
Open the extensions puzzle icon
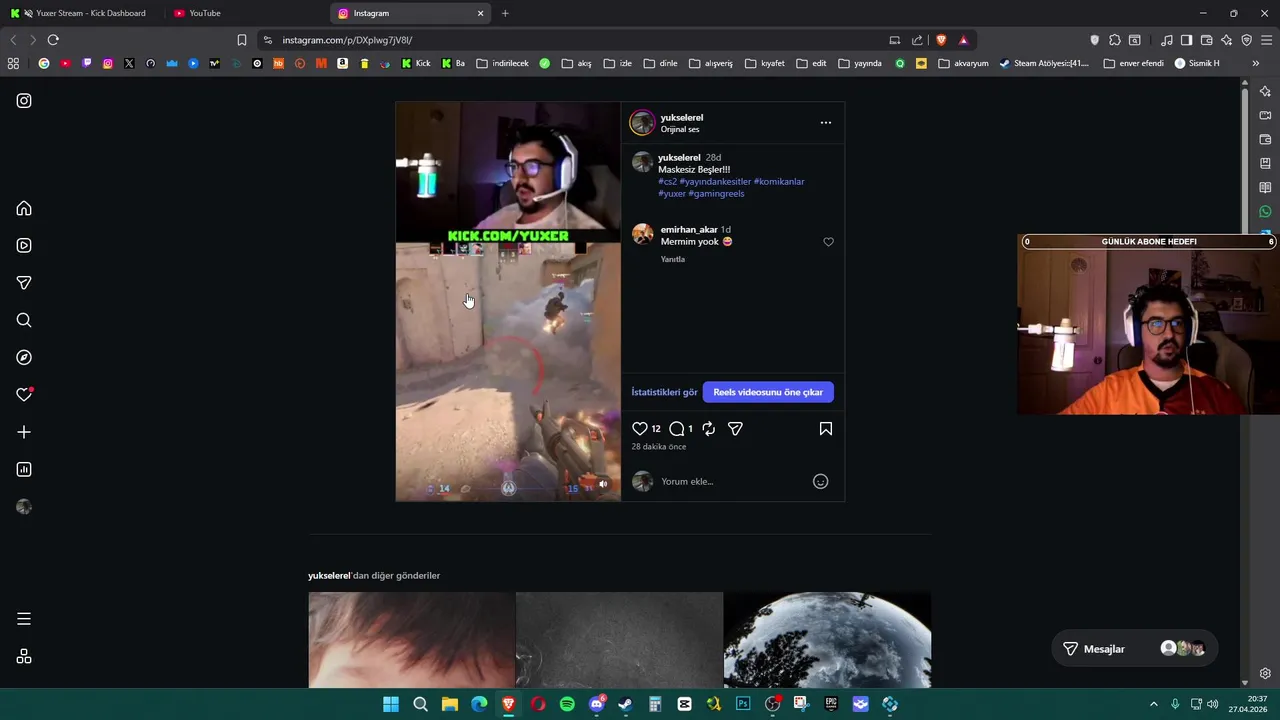[x=1114, y=40]
